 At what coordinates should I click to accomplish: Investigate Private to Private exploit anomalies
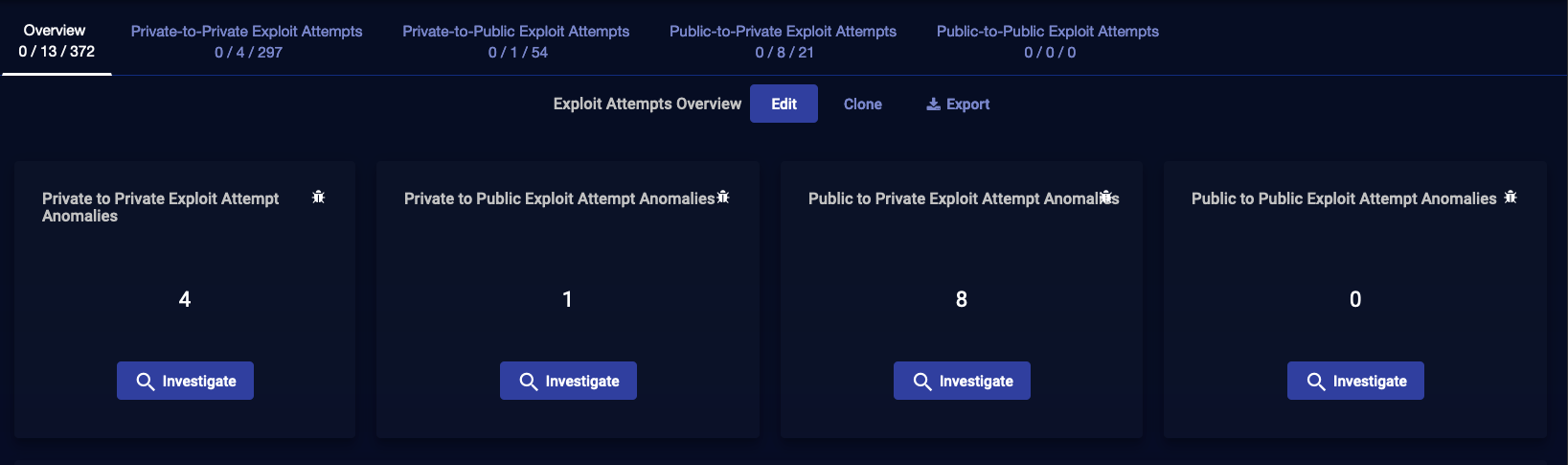click(185, 381)
